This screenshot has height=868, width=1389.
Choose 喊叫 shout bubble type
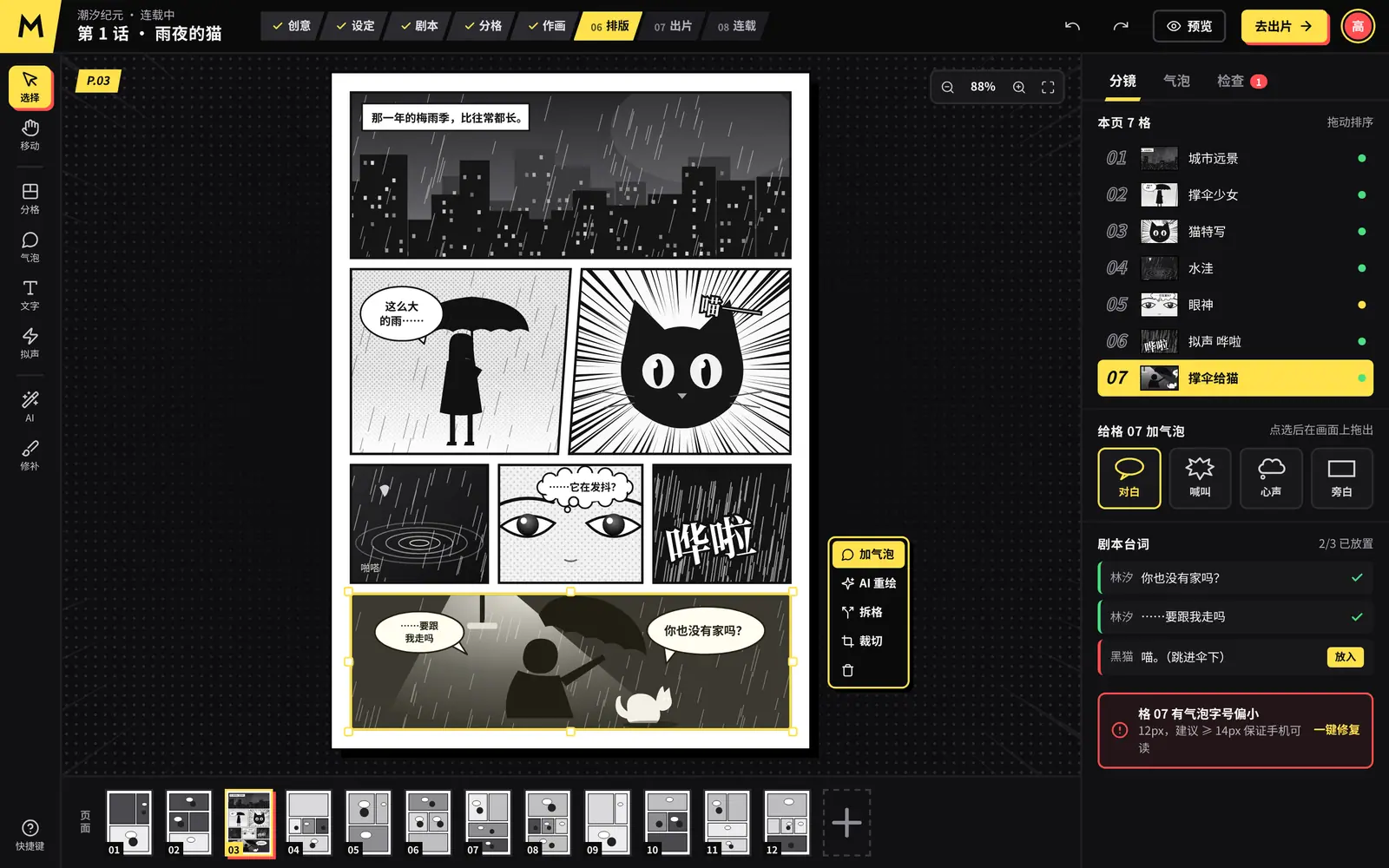tap(1200, 478)
